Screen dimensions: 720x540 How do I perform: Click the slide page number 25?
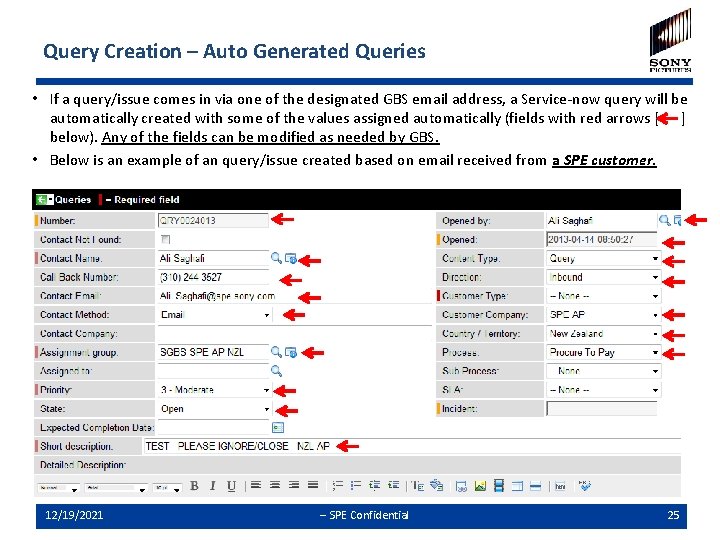pos(673,515)
